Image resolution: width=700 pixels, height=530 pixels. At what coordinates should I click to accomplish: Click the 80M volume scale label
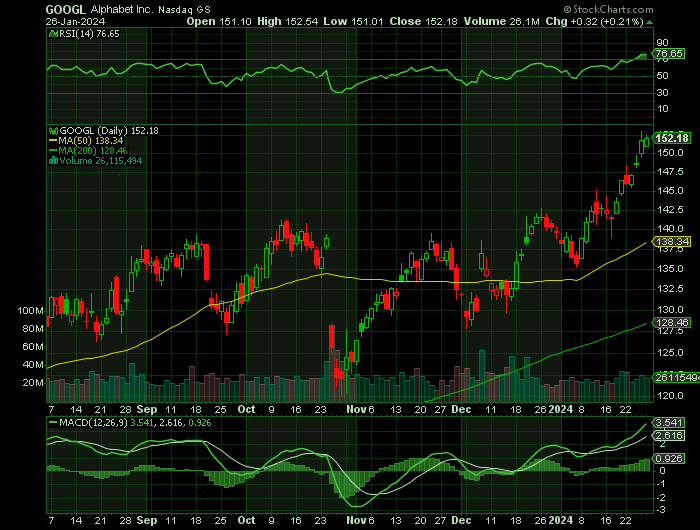tap(33, 329)
